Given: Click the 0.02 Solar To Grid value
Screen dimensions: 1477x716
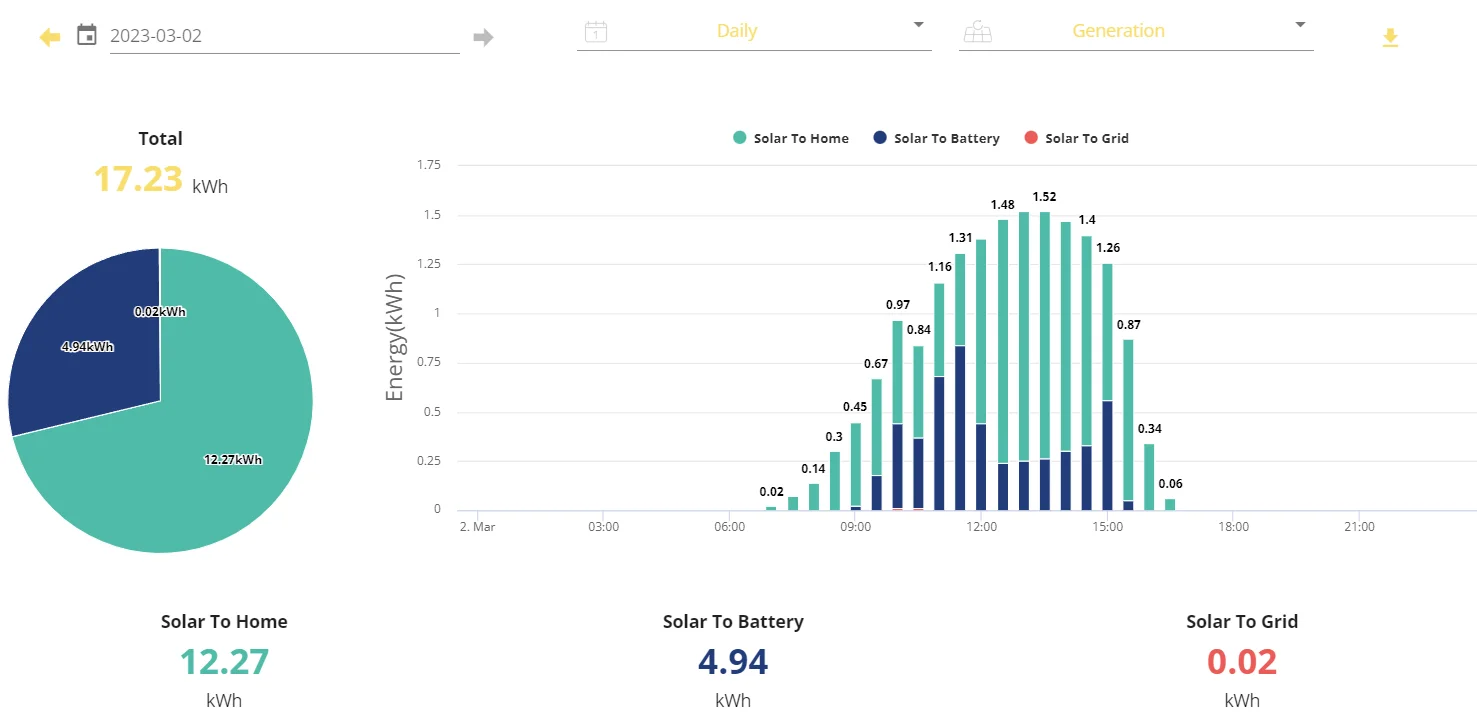Looking at the screenshot, I should (x=1242, y=662).
